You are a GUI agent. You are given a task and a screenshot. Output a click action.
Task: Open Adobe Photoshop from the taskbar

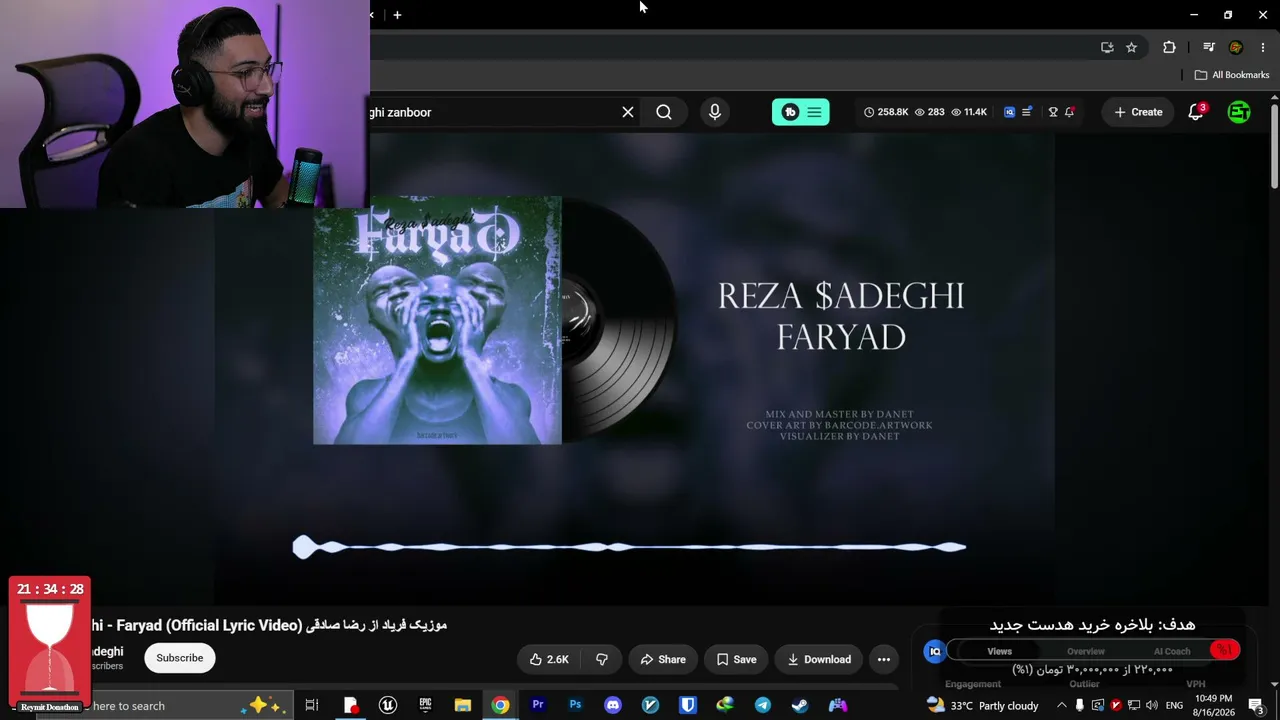(575, 705)
